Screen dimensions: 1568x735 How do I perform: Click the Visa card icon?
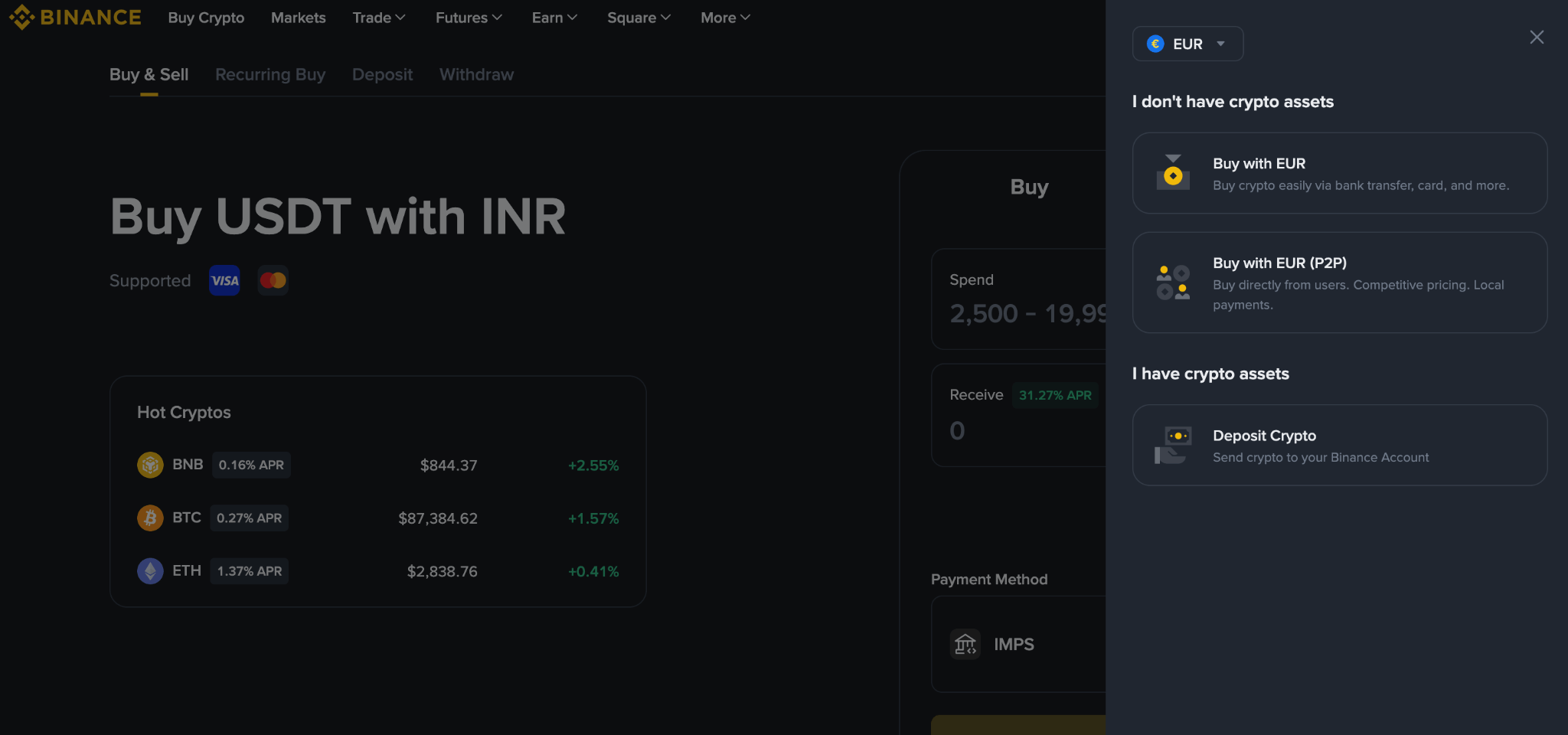[x=224, y=280]
